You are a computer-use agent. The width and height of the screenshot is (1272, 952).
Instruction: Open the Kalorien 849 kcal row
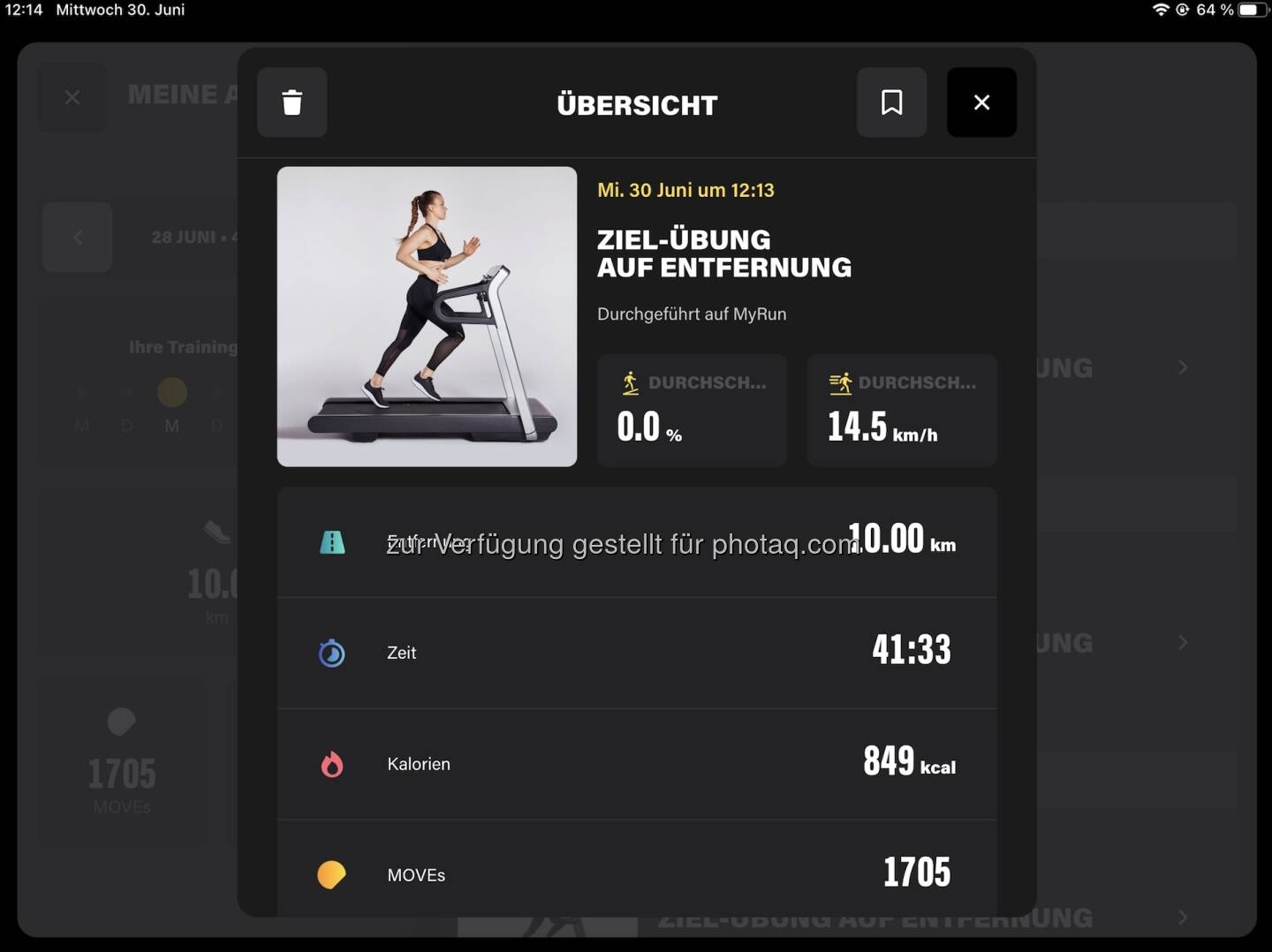pyautogui.click(x=636, y=764)
